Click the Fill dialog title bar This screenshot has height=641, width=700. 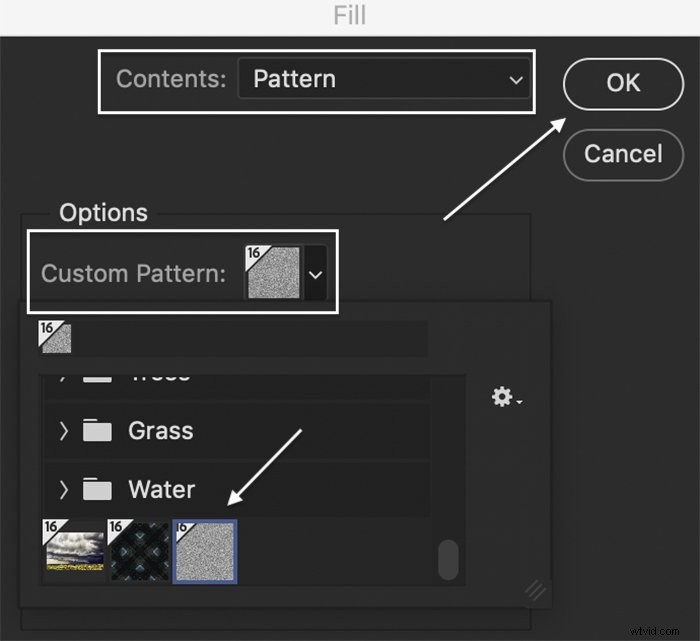[350, 18]
